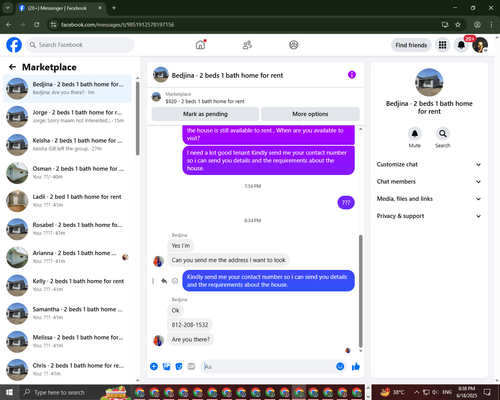
Task: Click the Mute bell icon in chat details
Action: 415,134
